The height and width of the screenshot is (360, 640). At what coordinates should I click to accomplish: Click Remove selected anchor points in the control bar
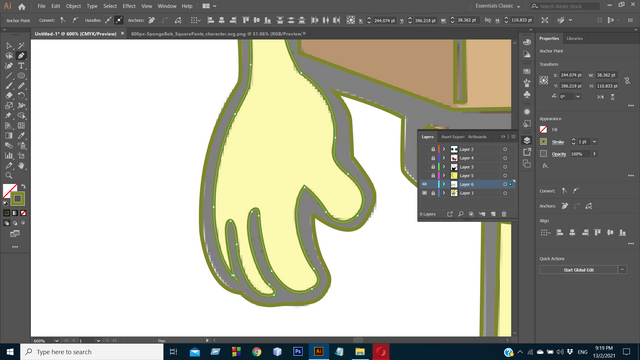pos(151,20)
